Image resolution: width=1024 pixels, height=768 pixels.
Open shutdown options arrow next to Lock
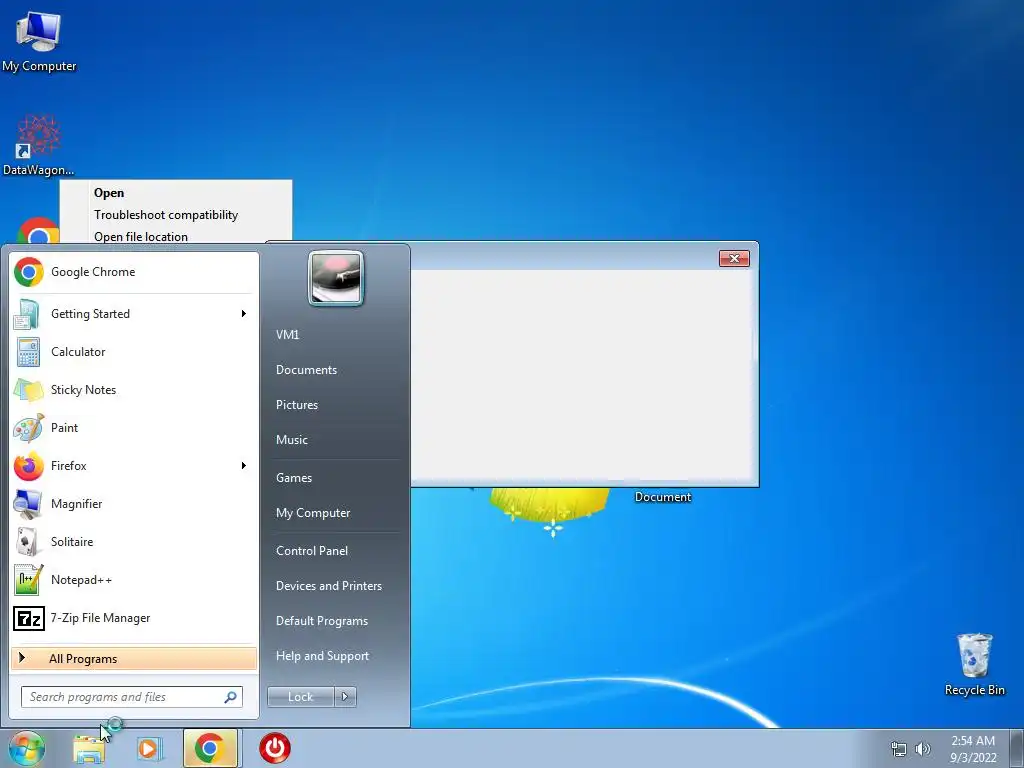[x=345, y=697]
